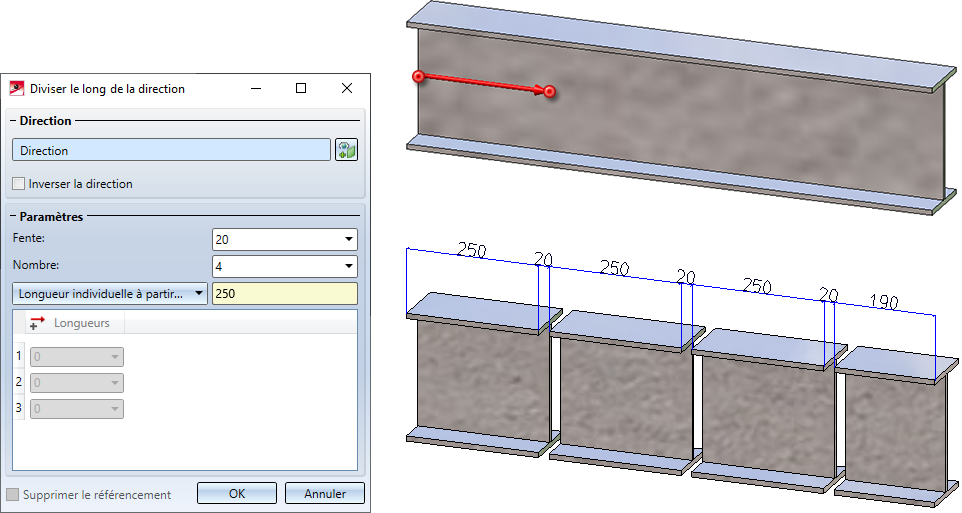Enable Inverser la direction checkbox

click(19, 183)
